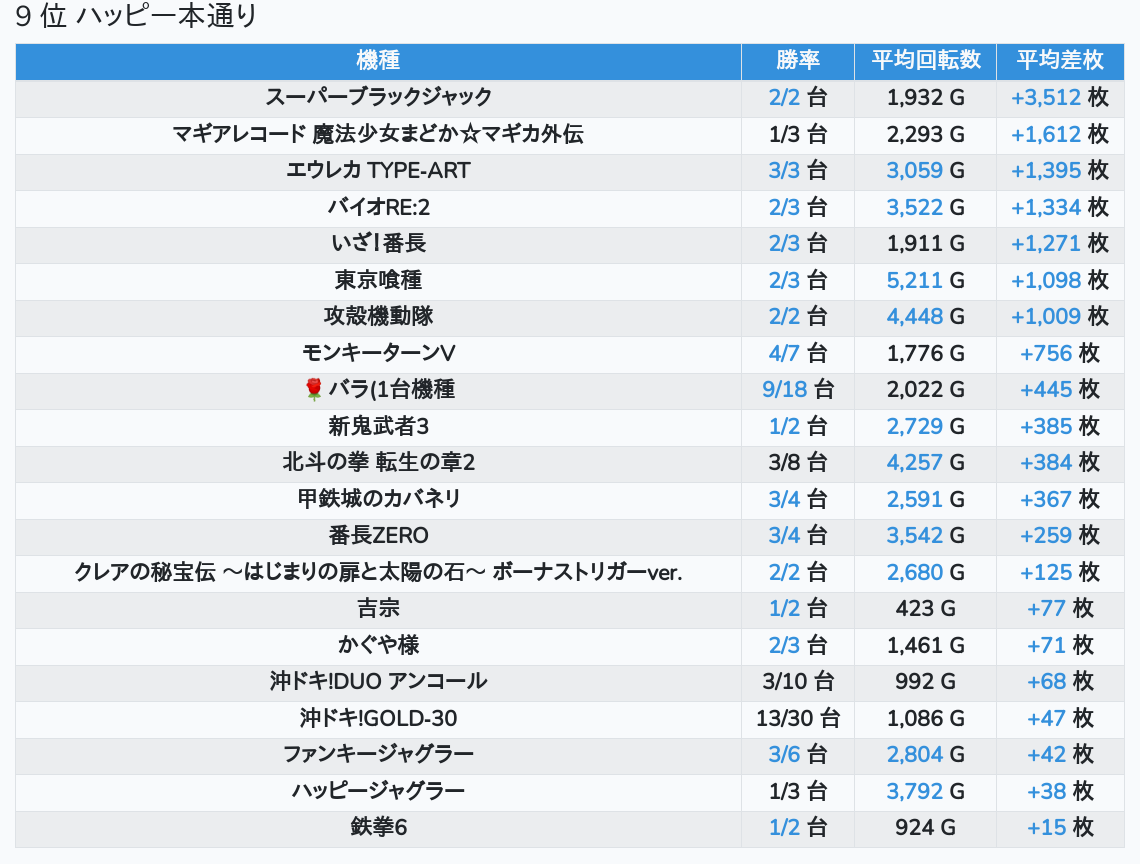
Task: Click the 鉄拳6 machine name
Action: [x=378, y=827]
